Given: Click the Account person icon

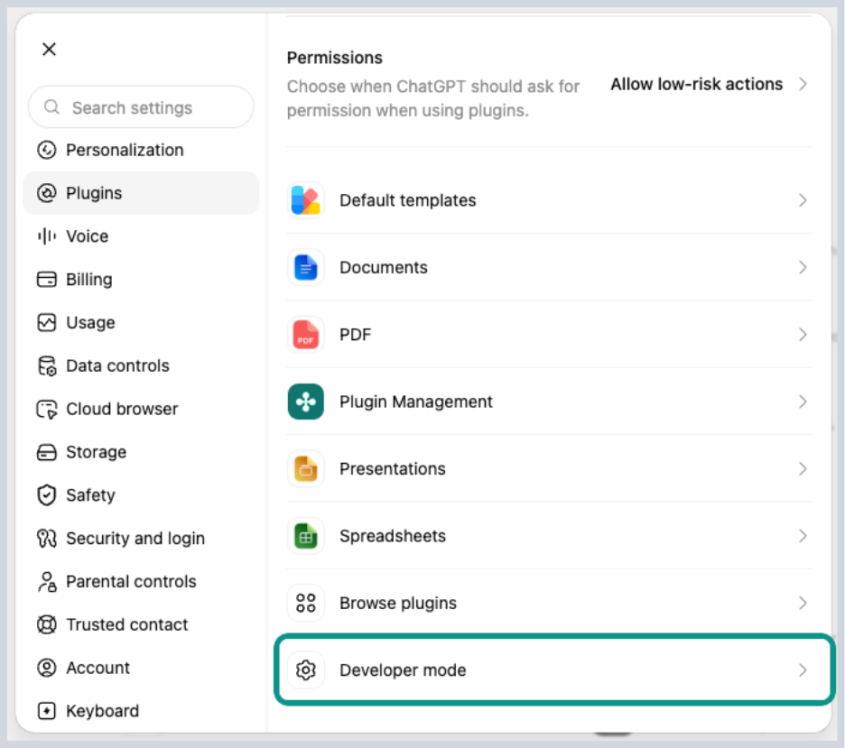Looking at the screenshot, I should [x=47, y=668].
